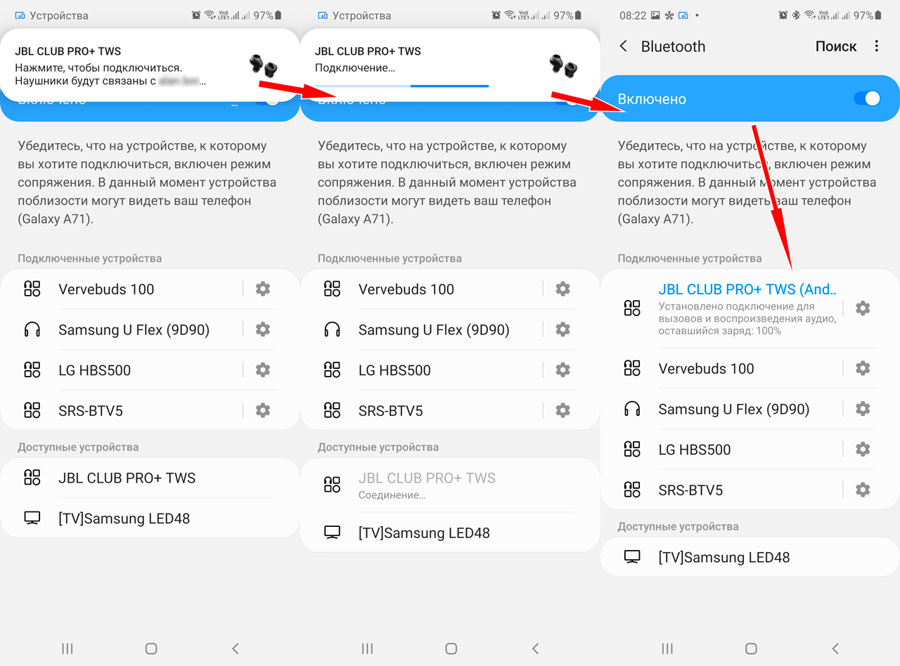Open connected JBL CLUB PRO+ TWS settings gear
The width and height of the screenshot is (900, 666).
point(863,308)
